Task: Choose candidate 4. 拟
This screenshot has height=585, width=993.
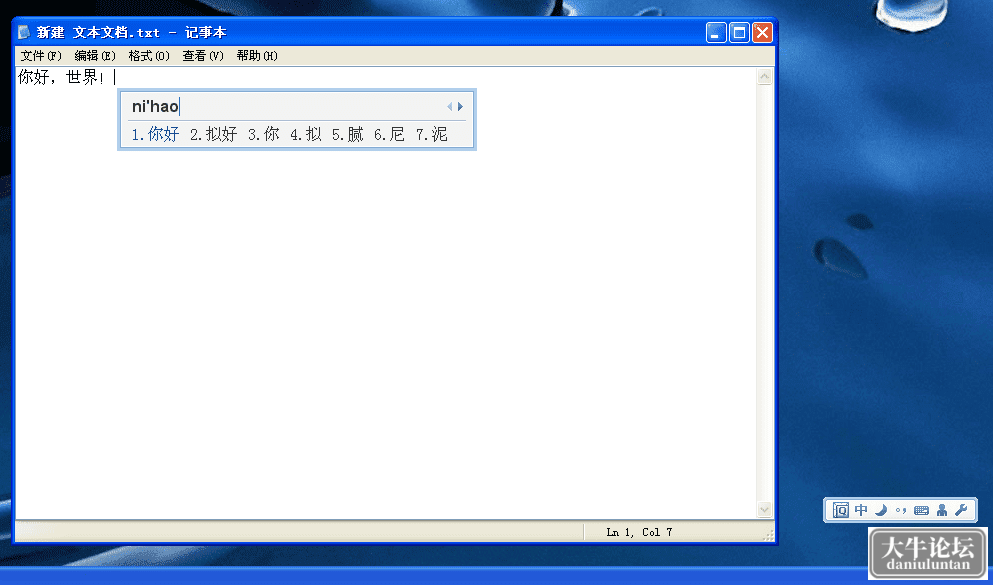Action: (x=306, y=134)
